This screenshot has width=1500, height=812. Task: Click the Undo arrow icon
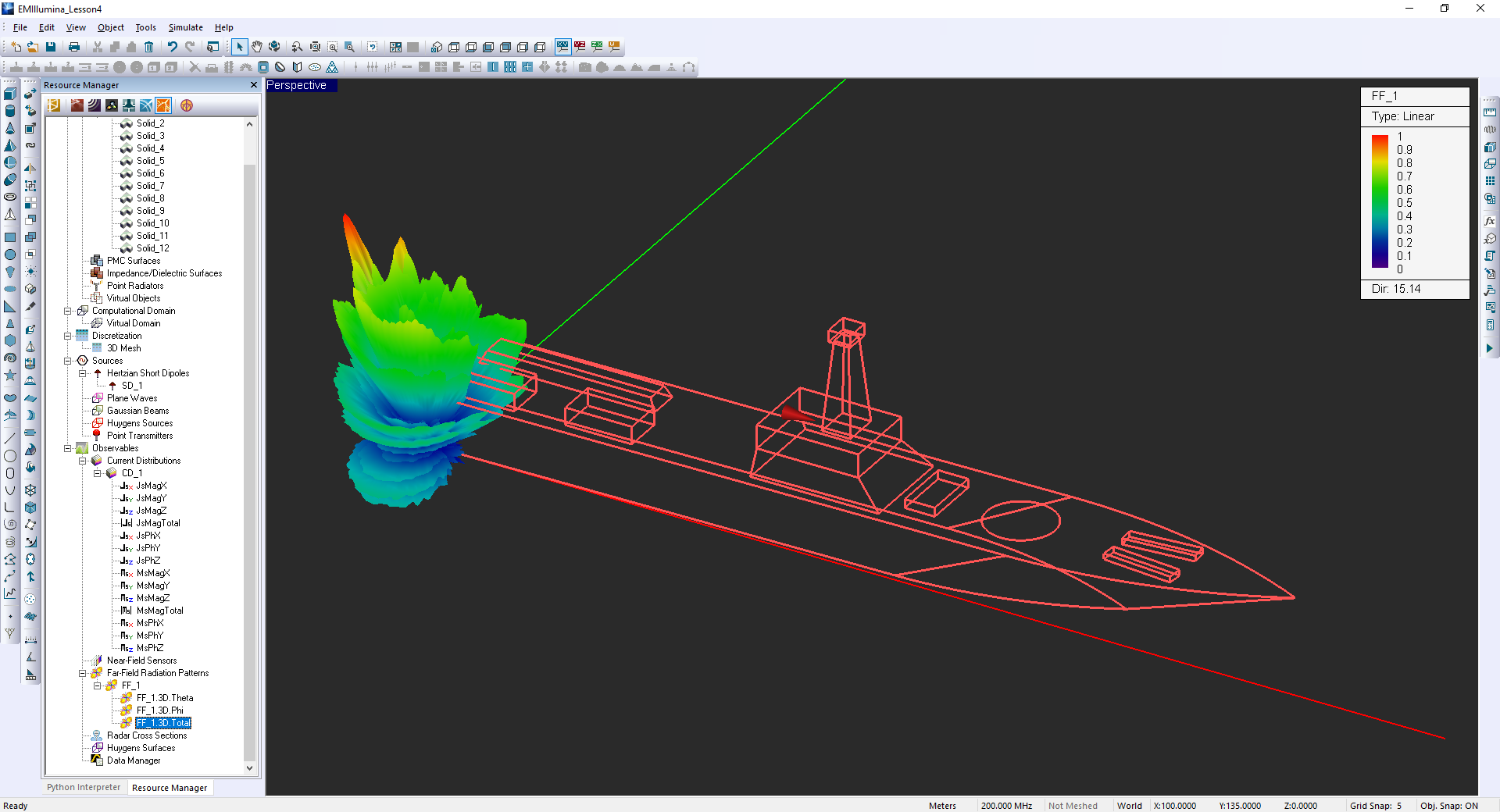(173, 47)
